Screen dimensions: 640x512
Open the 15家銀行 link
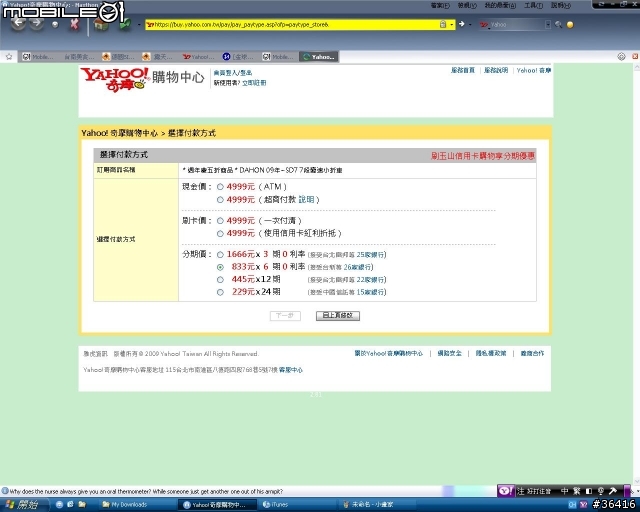click(x=370, y=292)
